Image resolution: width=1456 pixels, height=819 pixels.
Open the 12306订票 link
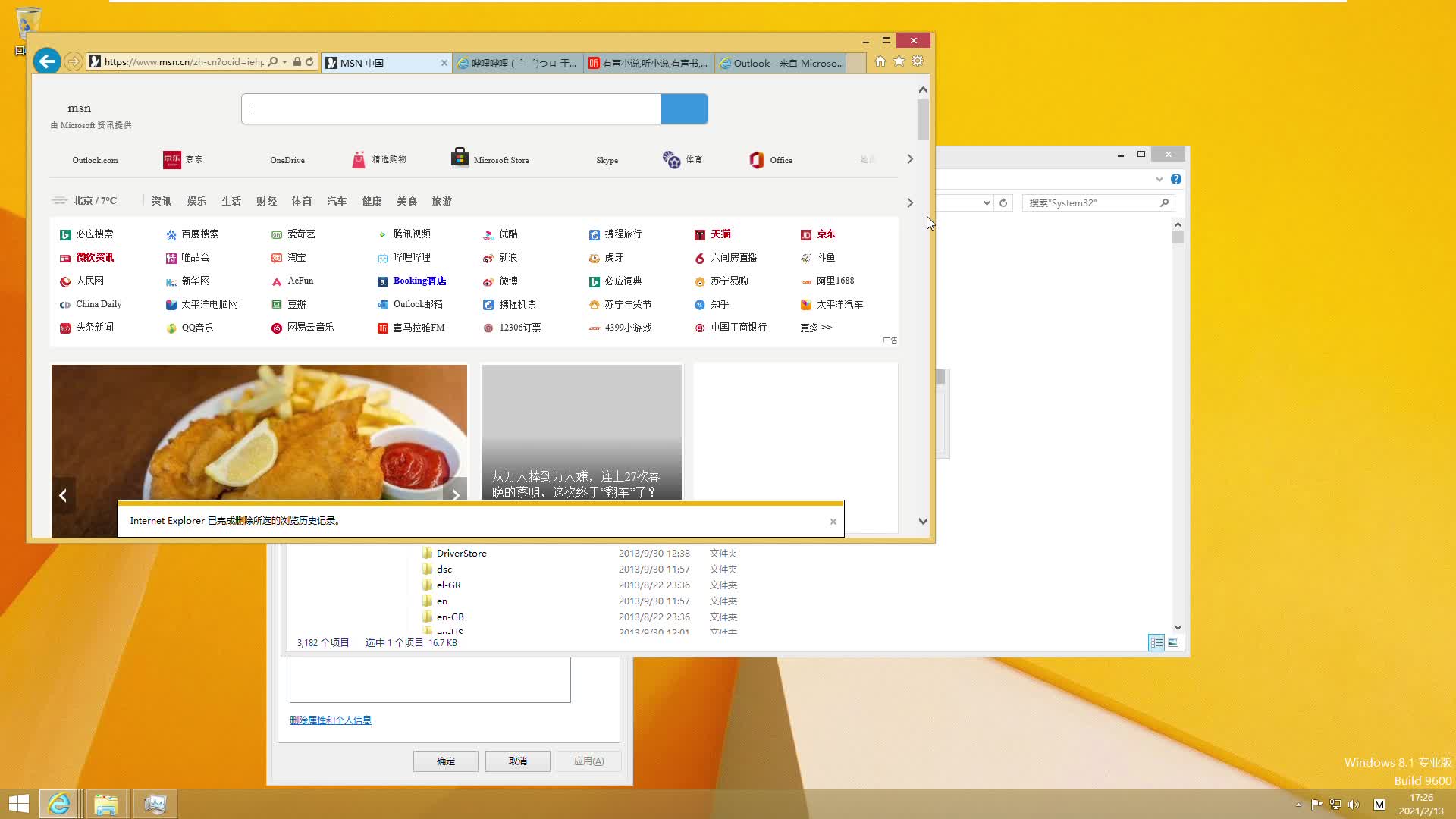click(512, 328)
